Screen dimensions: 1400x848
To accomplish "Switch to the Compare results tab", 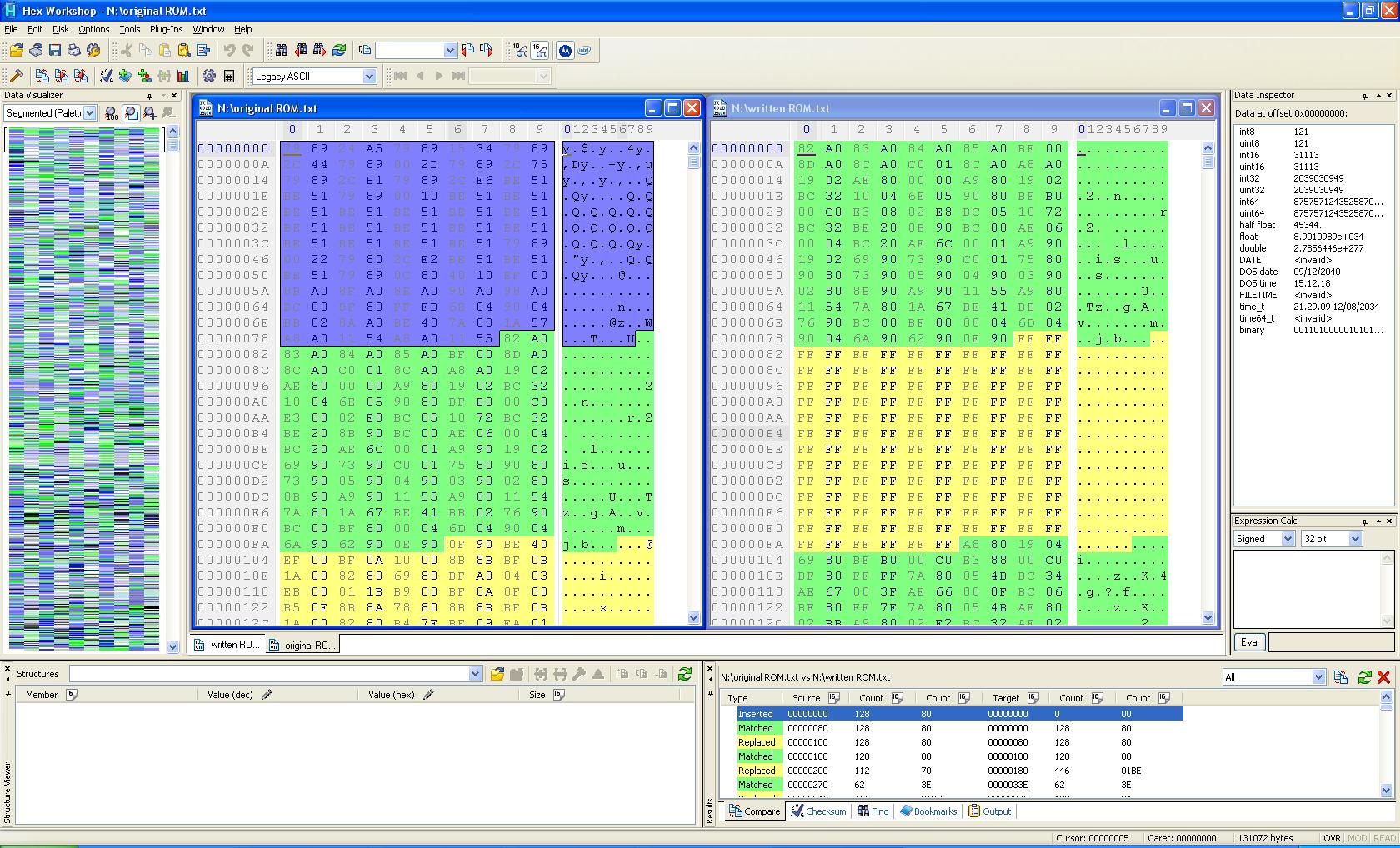I will (x=755, y=811).
